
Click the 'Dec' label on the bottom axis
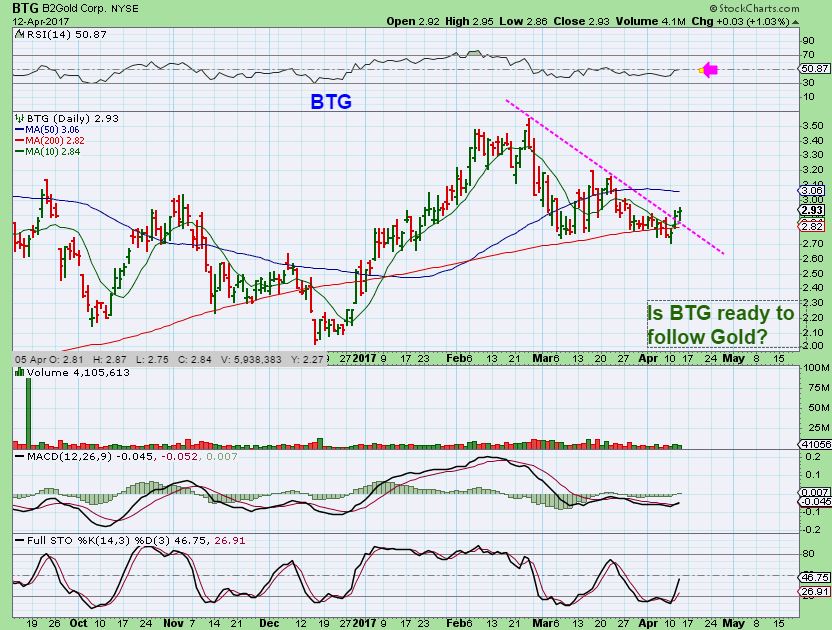(x=269, y=623)
